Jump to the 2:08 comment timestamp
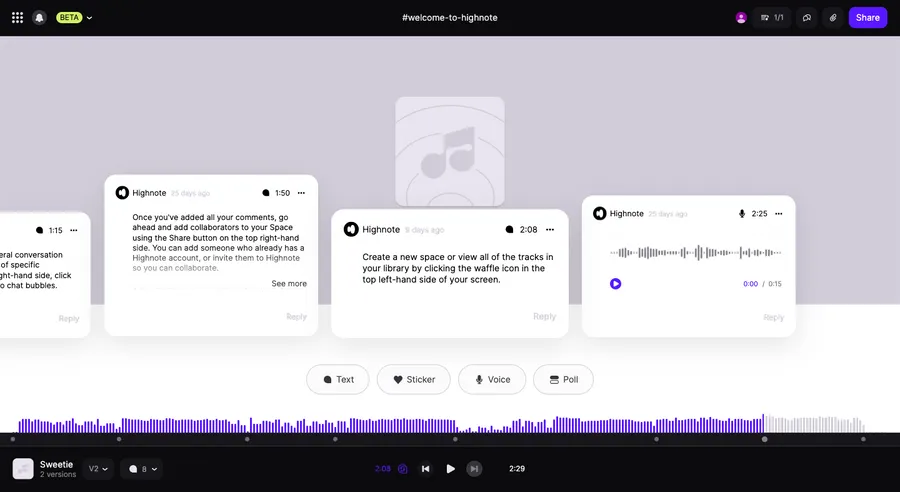Viewport: 900px width, 492px height. point(529,230)
